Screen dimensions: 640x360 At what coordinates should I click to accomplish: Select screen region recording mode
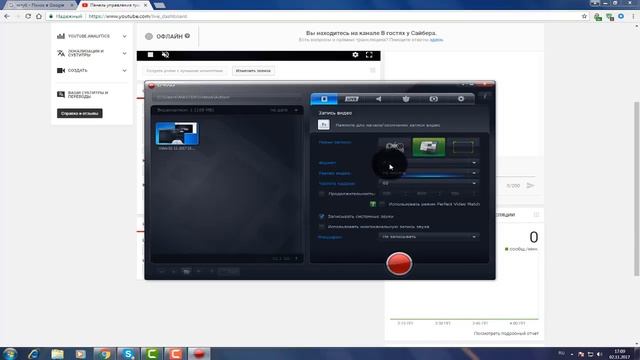[x=463, y=147]
